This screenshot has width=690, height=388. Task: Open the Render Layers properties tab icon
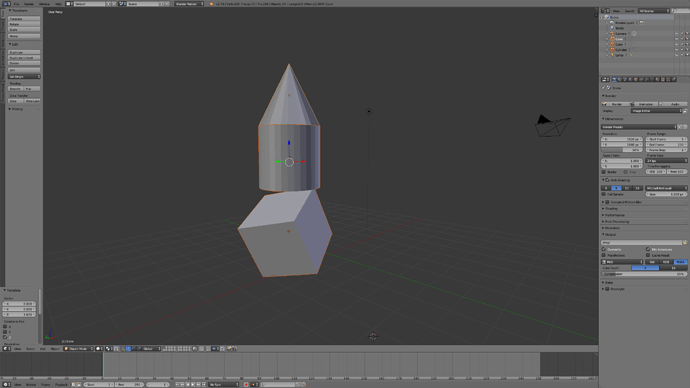[x=620, y=80]
